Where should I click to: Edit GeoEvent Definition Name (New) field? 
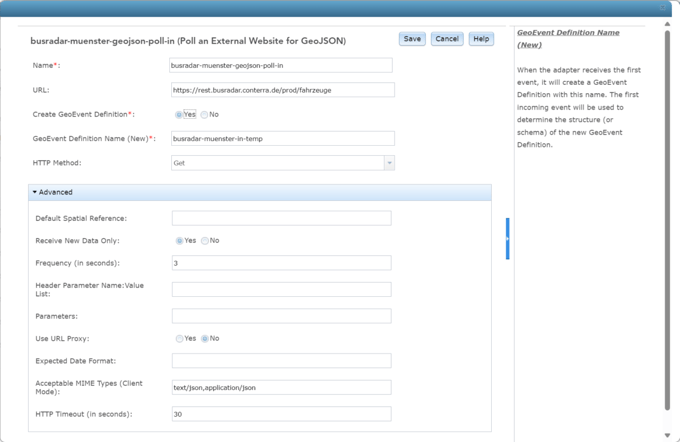[x=283, y=139]
